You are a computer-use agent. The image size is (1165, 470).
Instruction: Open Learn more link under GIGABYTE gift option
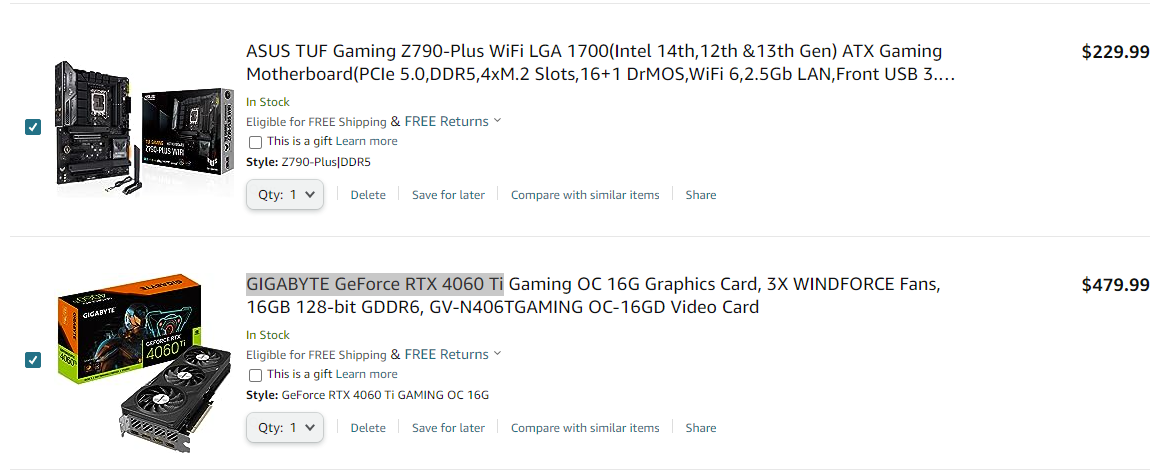366,374
